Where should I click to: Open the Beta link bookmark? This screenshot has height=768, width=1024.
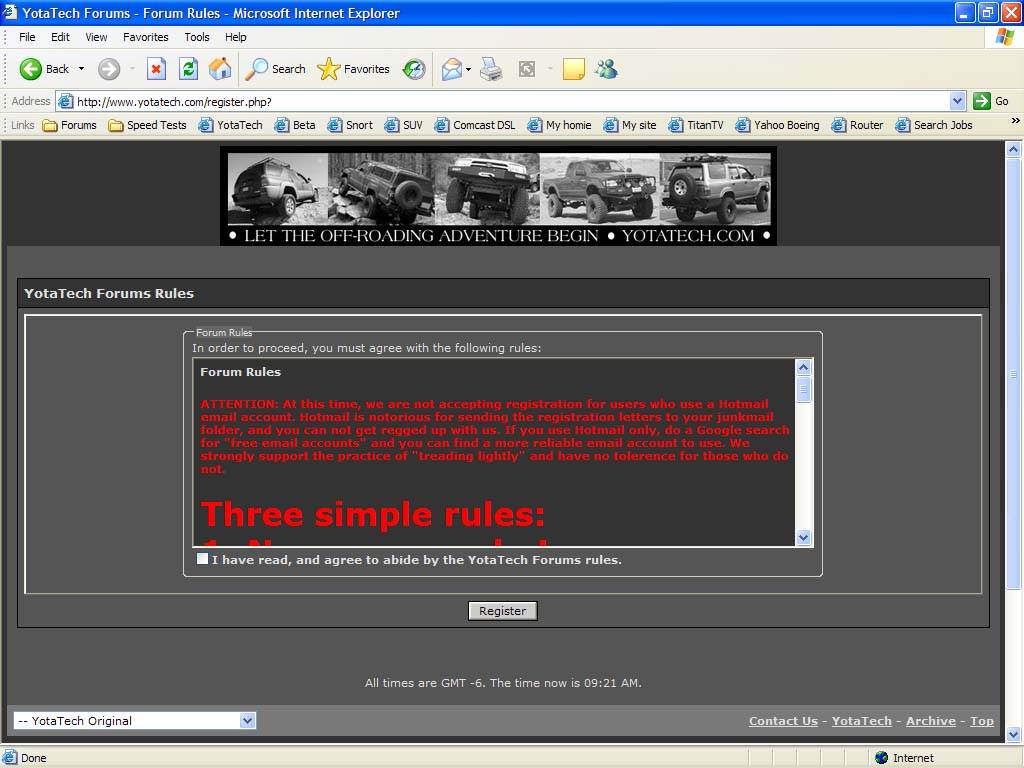coord(295,125)
